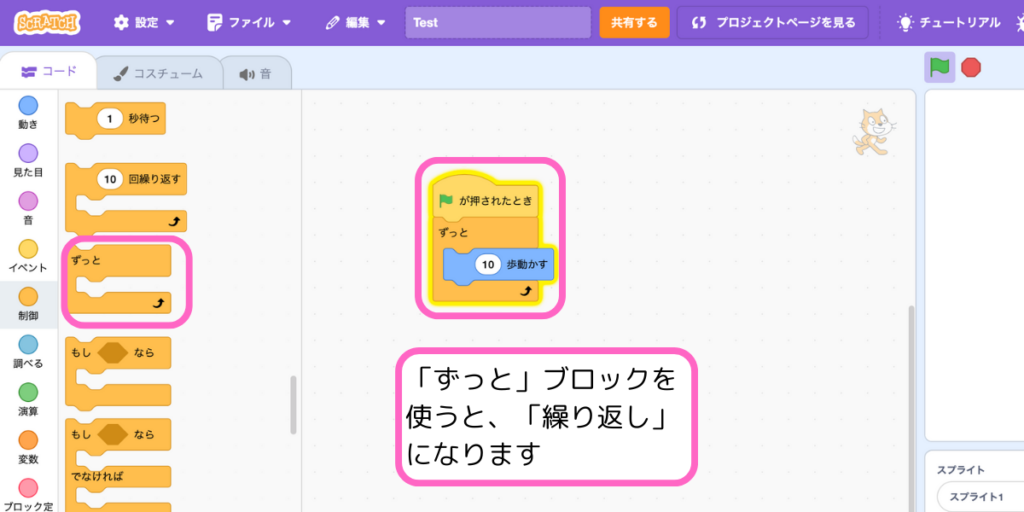Switch to the コスチューム tab
The height and width of the screenshot is (512, 1024).
click(x=158, y=74)
